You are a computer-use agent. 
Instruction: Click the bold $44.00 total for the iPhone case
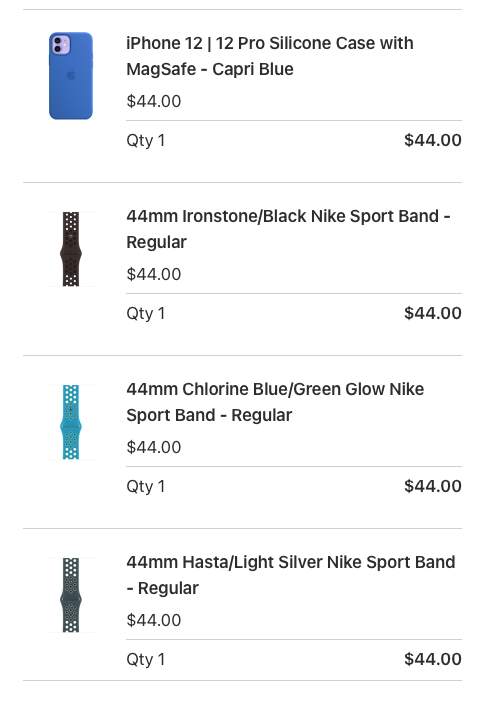click(433, 140)
